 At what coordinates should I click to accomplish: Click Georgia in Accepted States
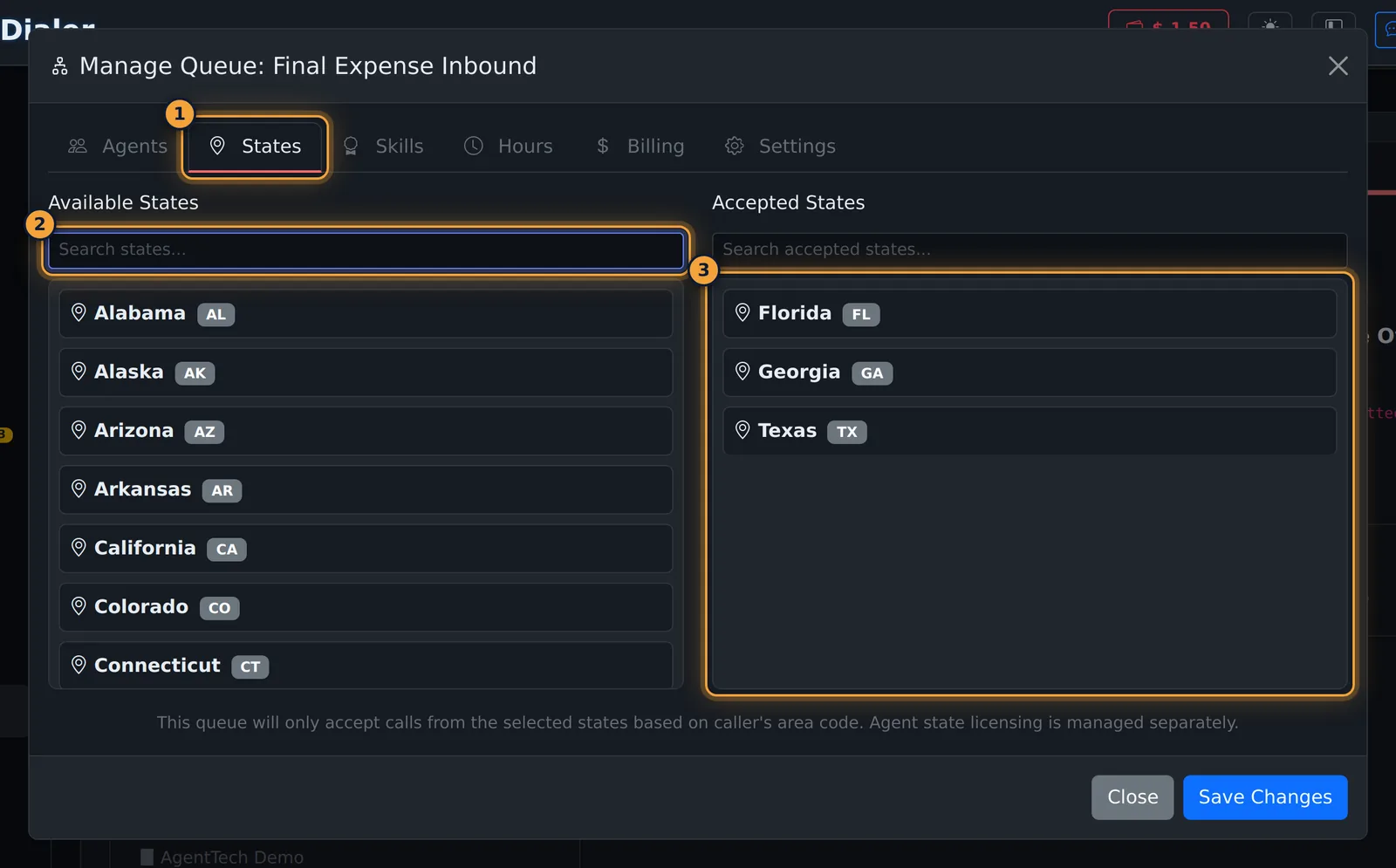click(1030, 372)
